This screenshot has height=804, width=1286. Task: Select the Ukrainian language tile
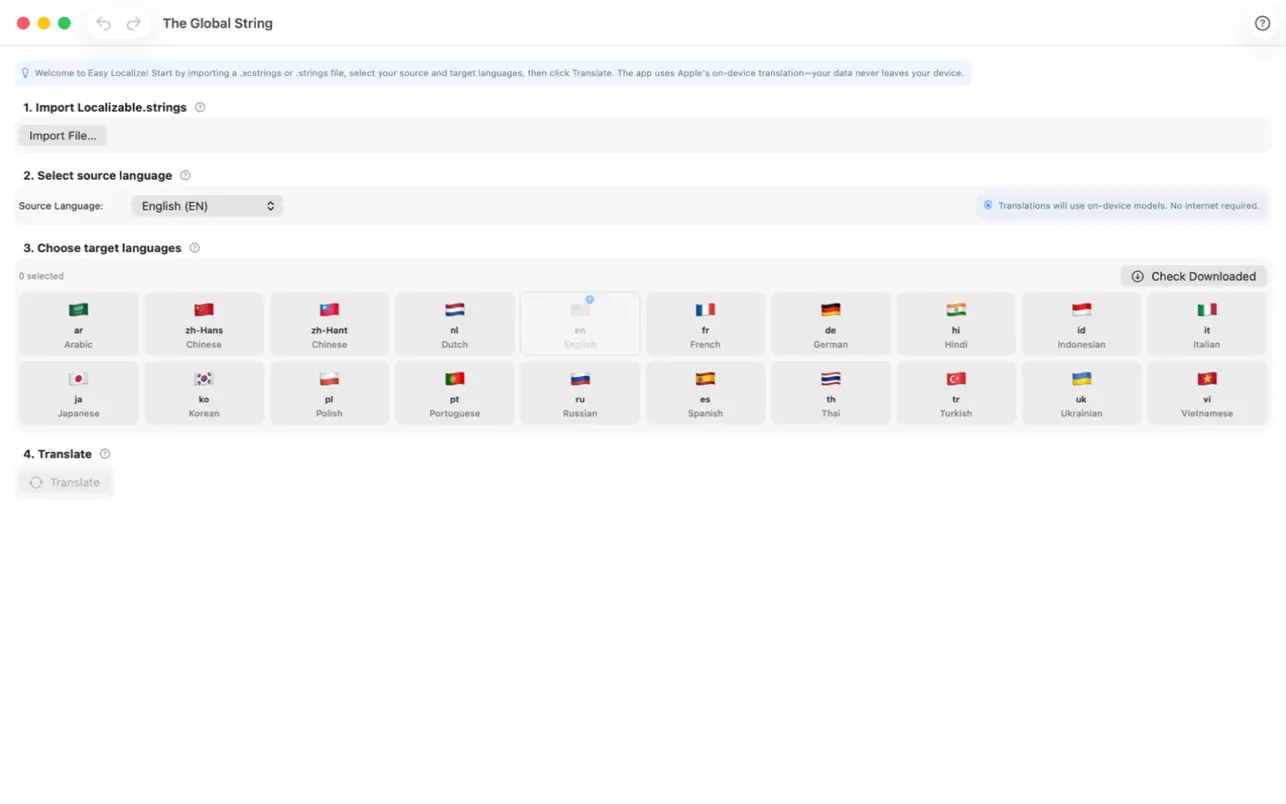[1081, 393]
